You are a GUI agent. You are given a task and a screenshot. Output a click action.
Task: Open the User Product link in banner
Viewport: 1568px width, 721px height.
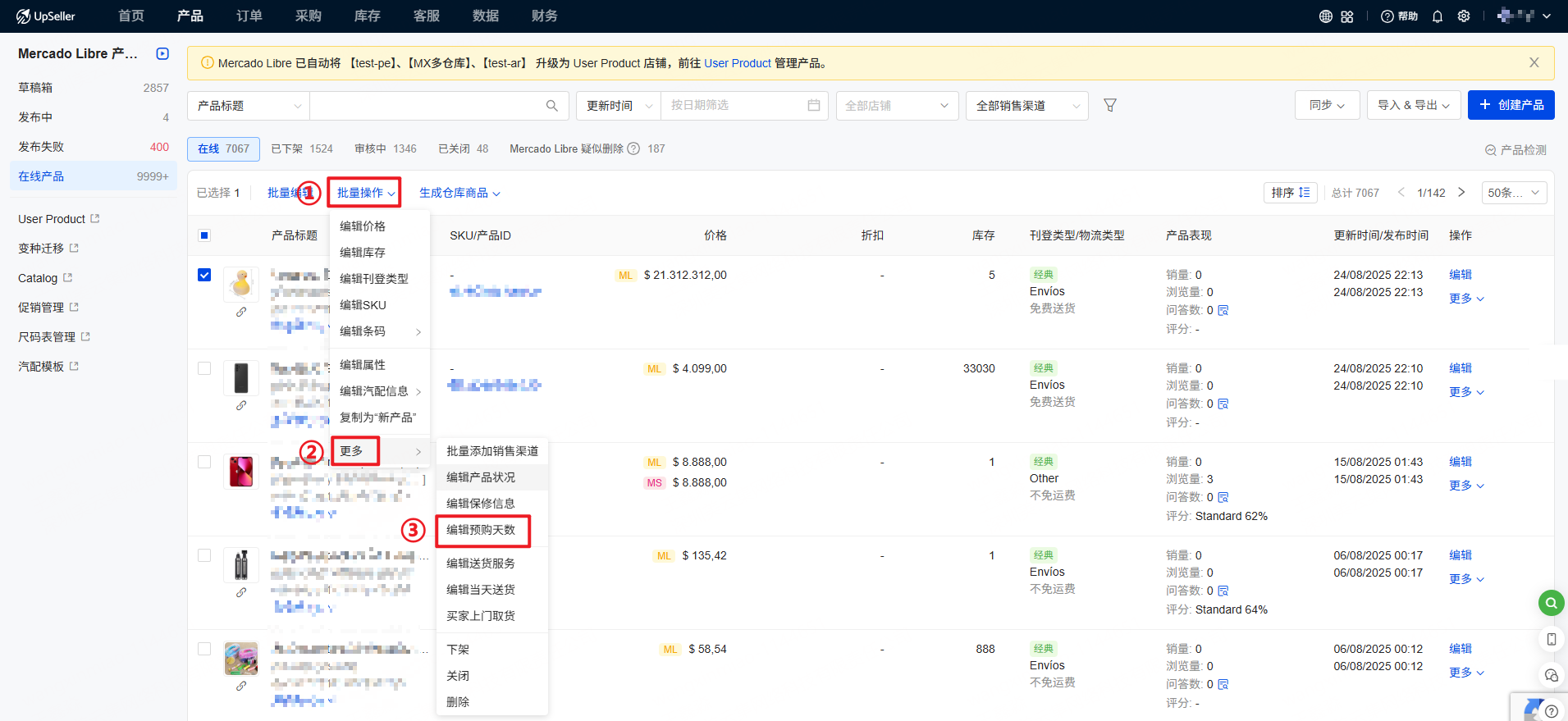click(737, 63)
